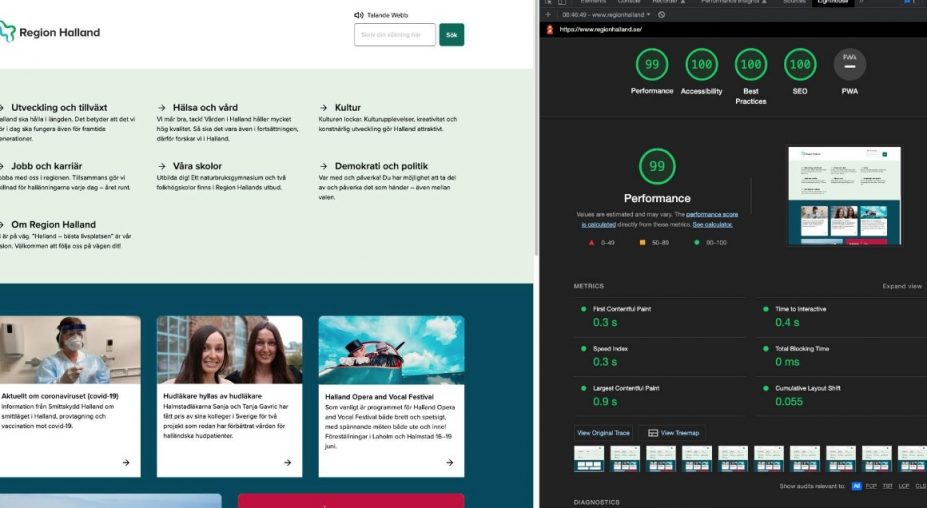Switch to the Lighthouse tab

click(x=832, y=2)
